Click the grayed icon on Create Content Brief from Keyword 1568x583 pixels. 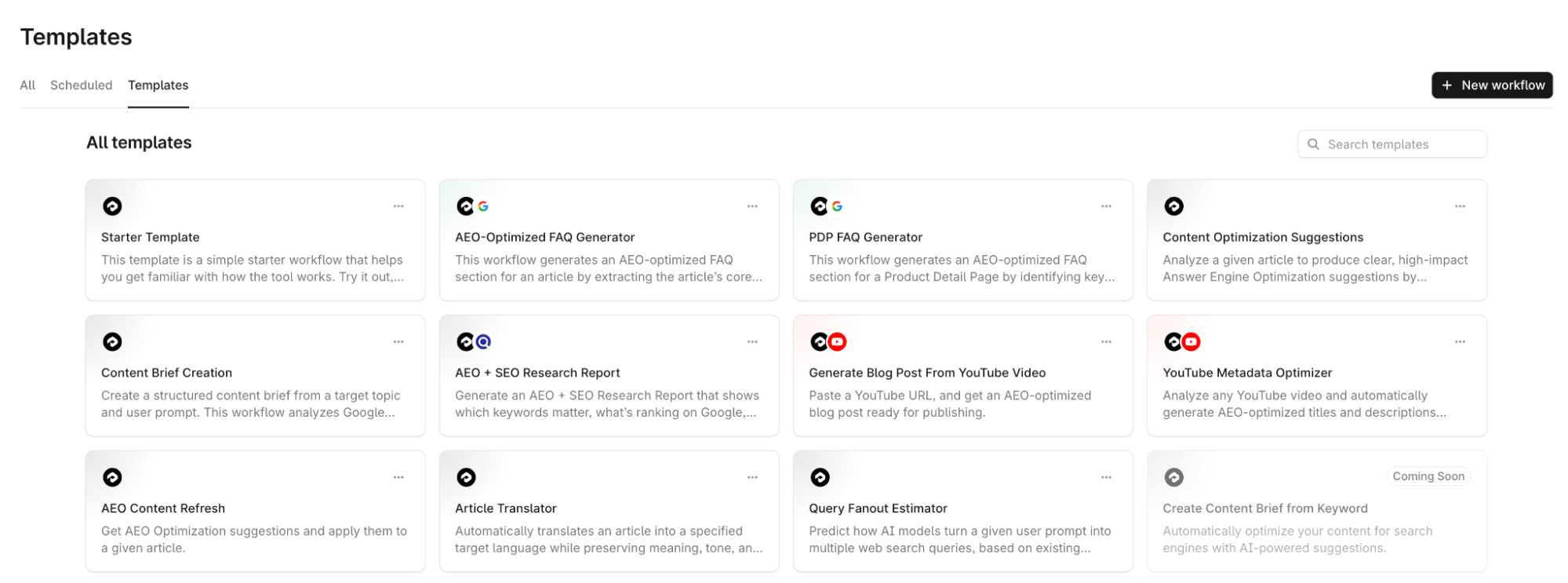click(x=1173, y=476)
